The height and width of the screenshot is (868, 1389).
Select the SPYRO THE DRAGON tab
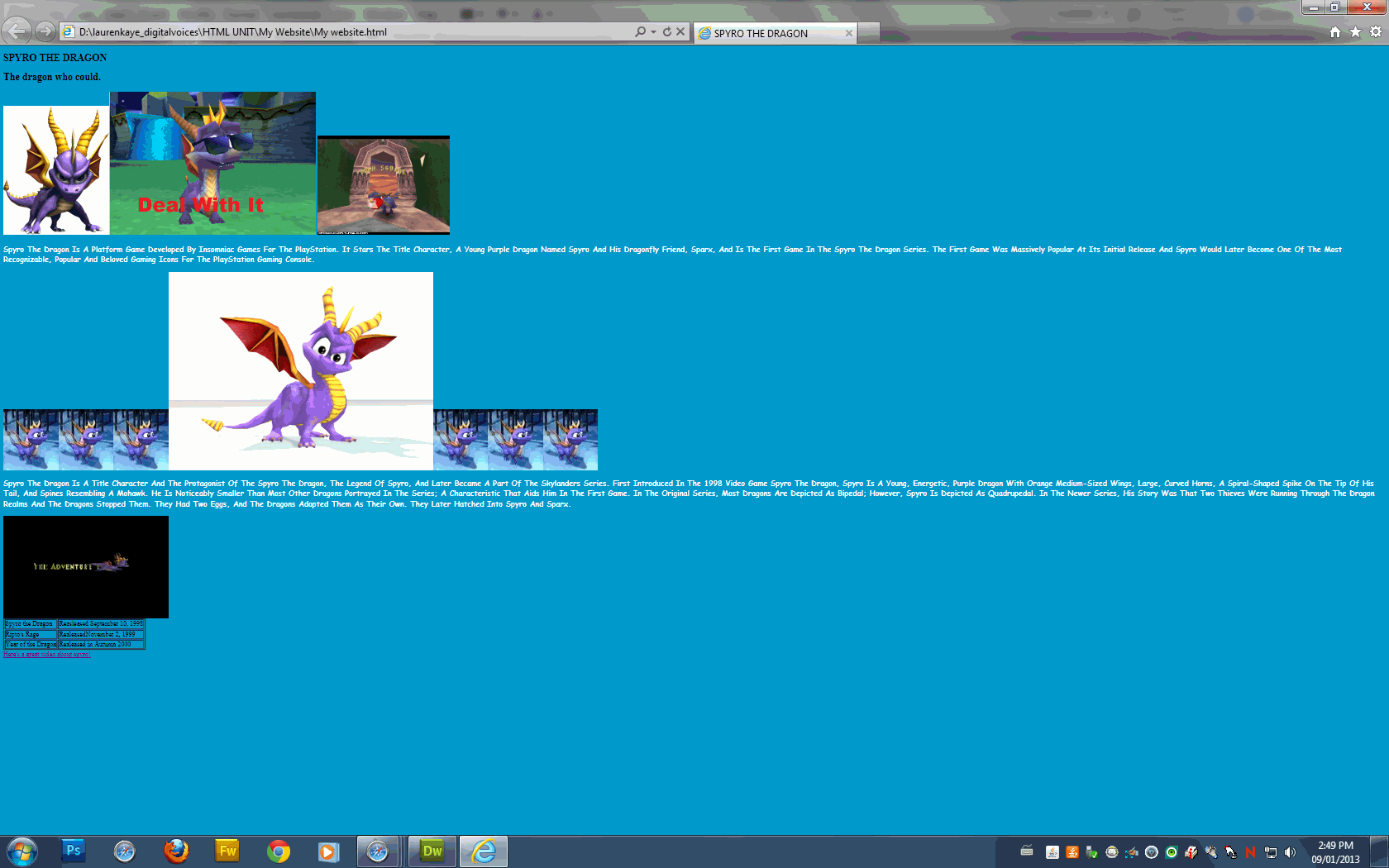point(775,33)
